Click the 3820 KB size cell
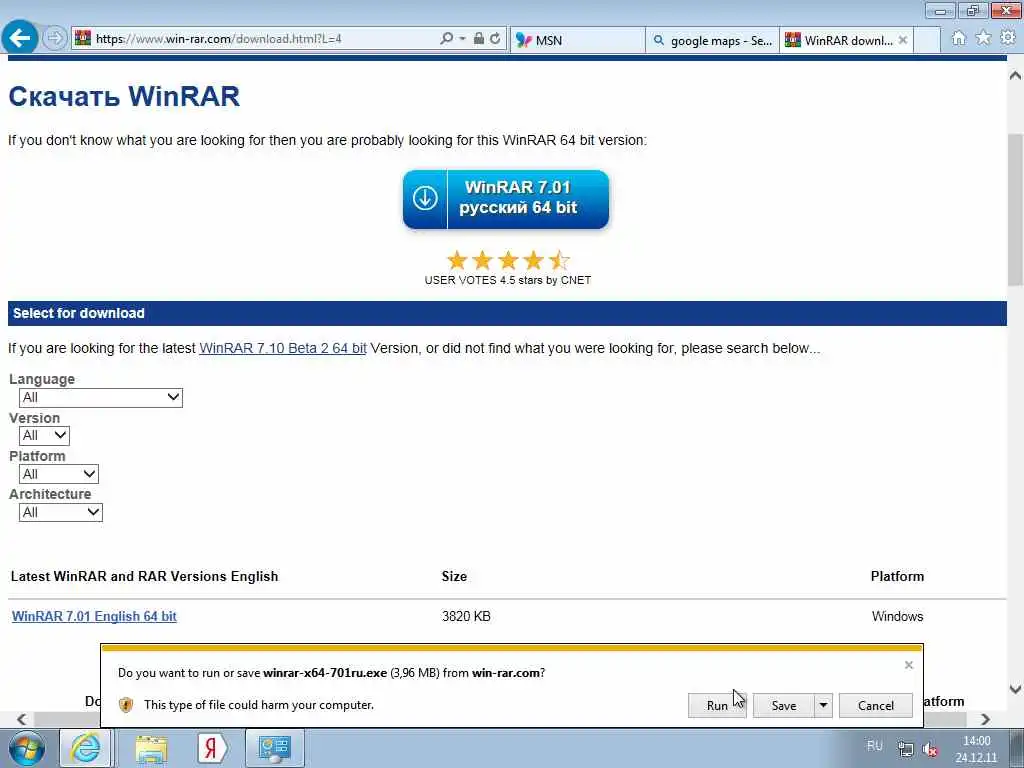The height and width of the screenshot is (768, 1024). click(x=466, y=616)
